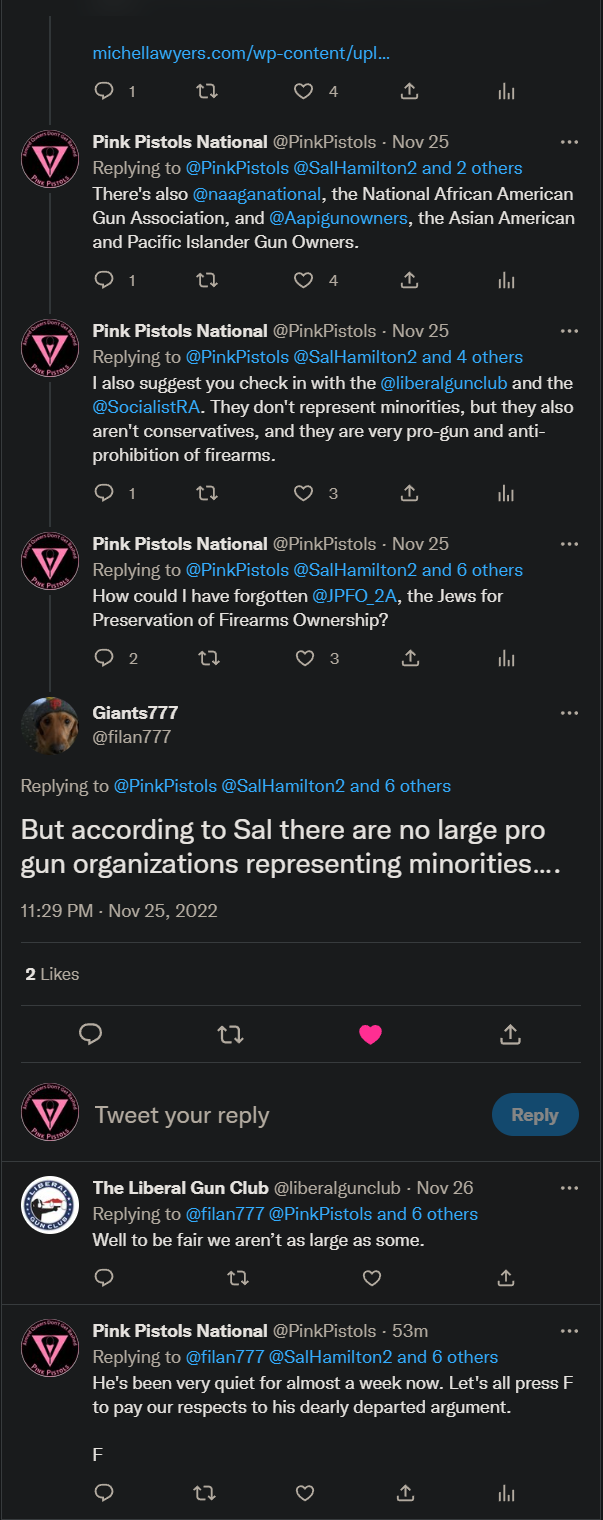Screen dimensions: 603x1520
Task: Unlike the Giants777 tweet with pink heart
Action: tap(370, 1035)
